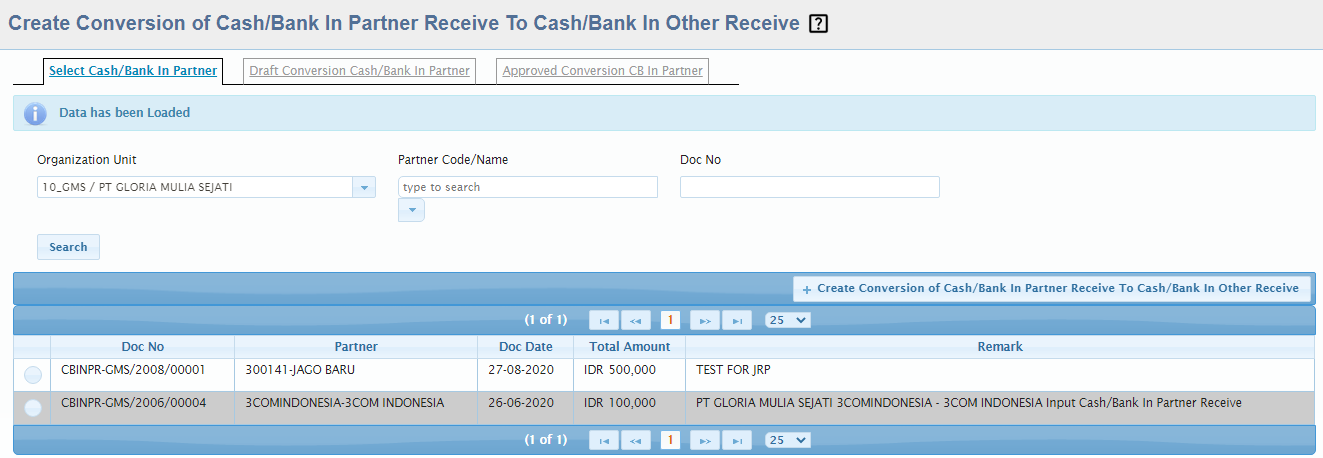Select radio button for CBINPR-GMS/2008/00001 row
The image size is (1323, 458).
pyautogui.click(x=33, y=375)
